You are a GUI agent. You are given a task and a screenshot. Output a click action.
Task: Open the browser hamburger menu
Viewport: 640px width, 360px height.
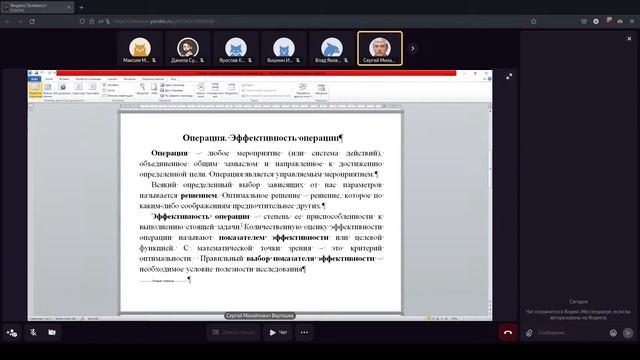pyautogui.click(x=632, y=21)
